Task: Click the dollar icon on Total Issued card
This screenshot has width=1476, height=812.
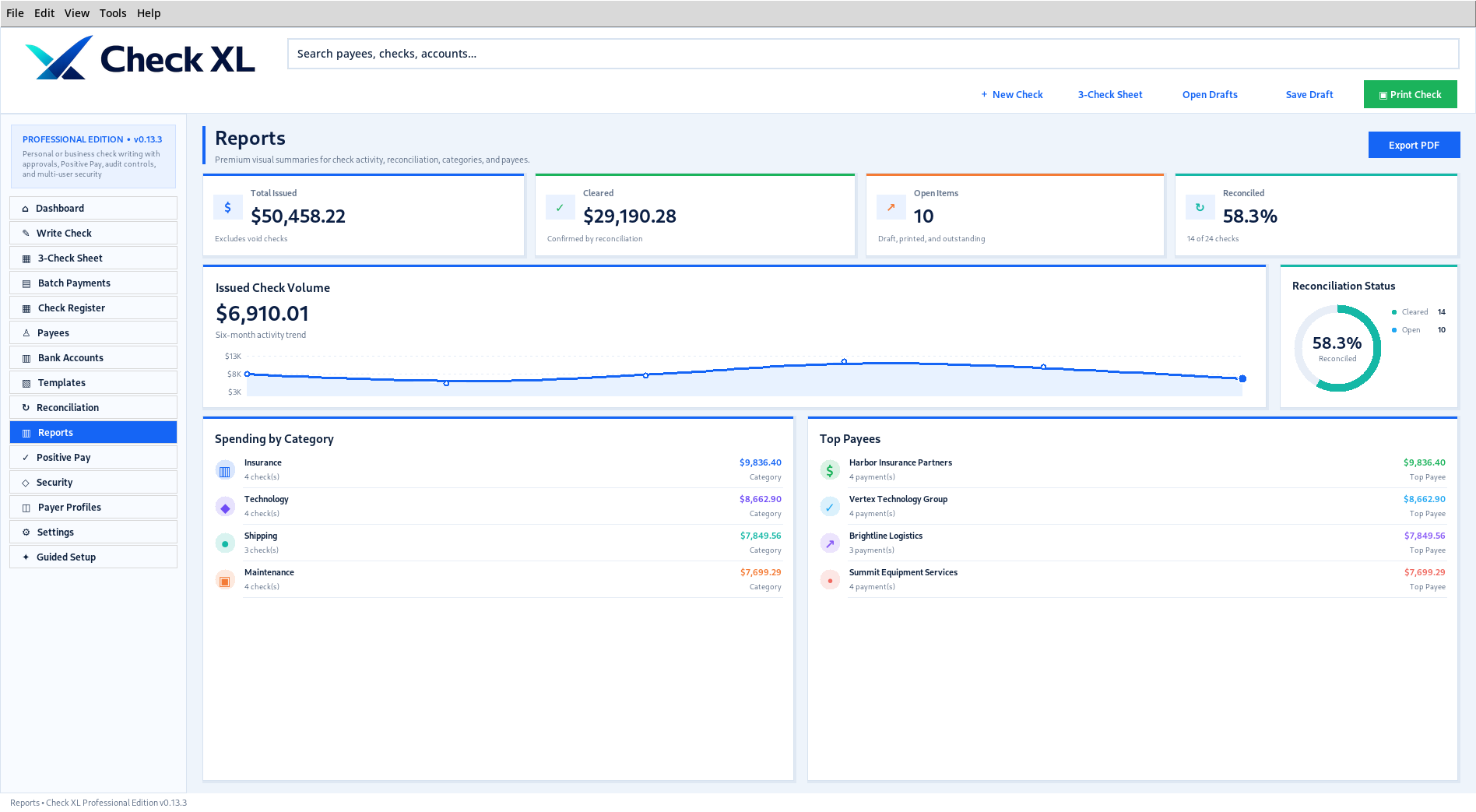Action: point(227,208)
